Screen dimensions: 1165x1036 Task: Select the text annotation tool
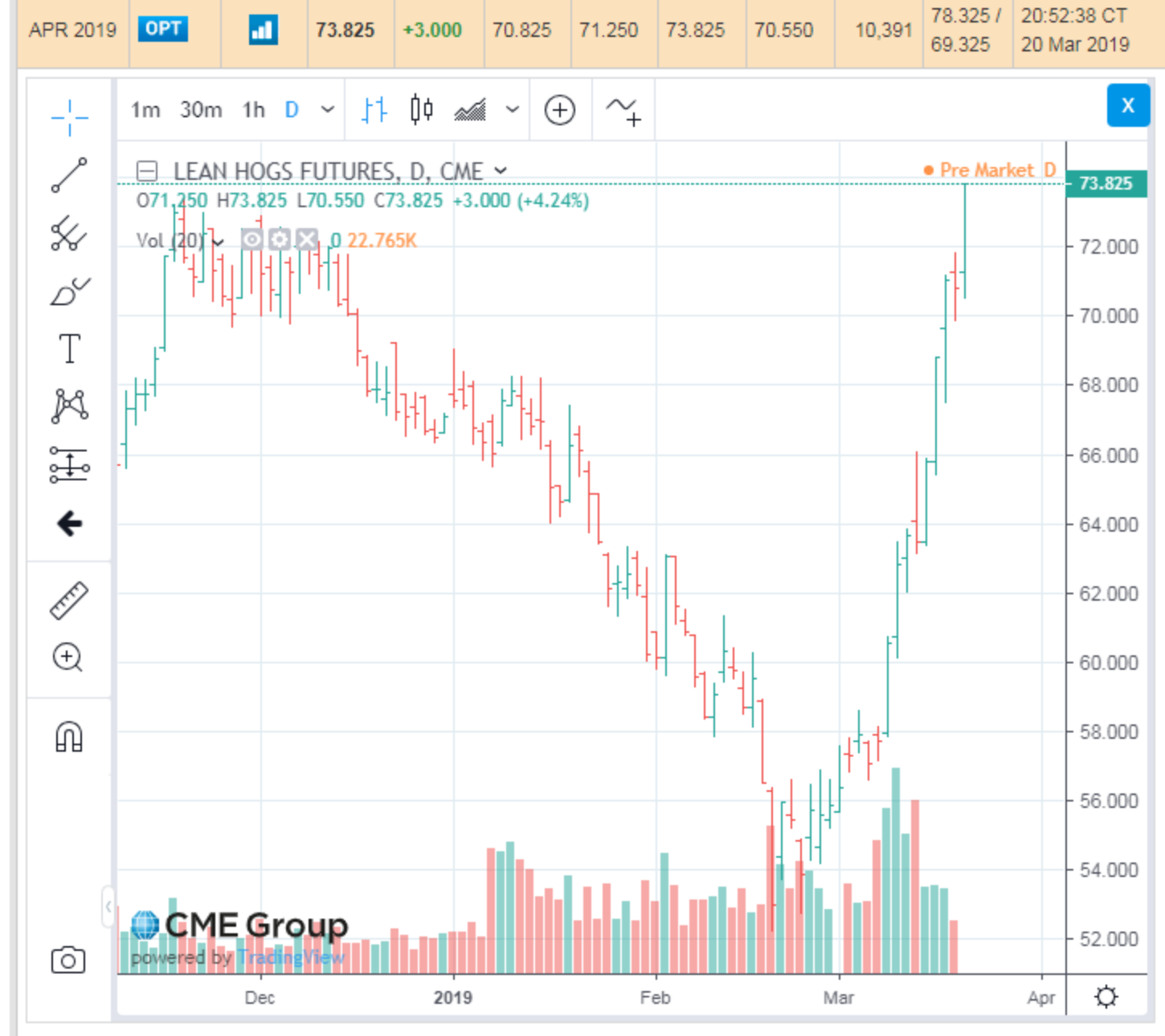point(69,349)
